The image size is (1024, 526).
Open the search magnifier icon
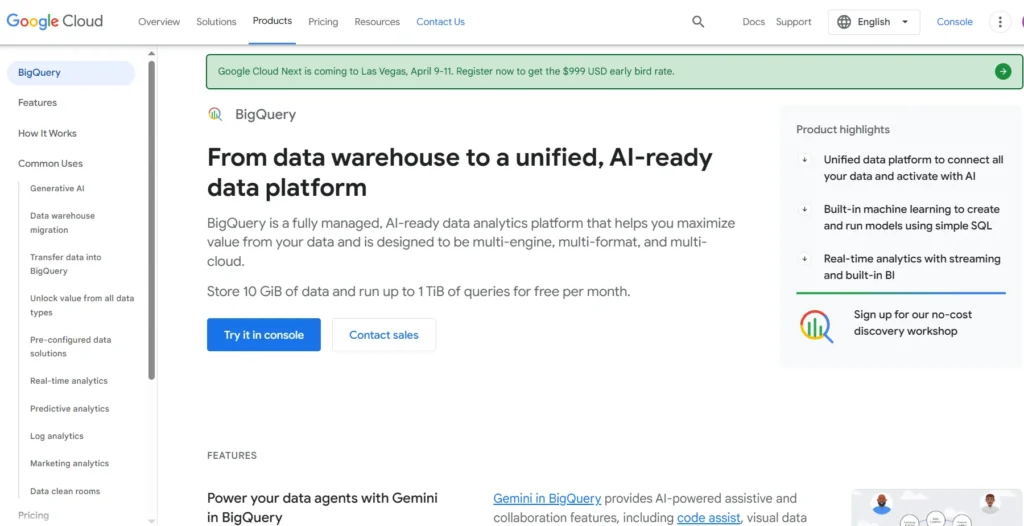click(x=698, y=22)
